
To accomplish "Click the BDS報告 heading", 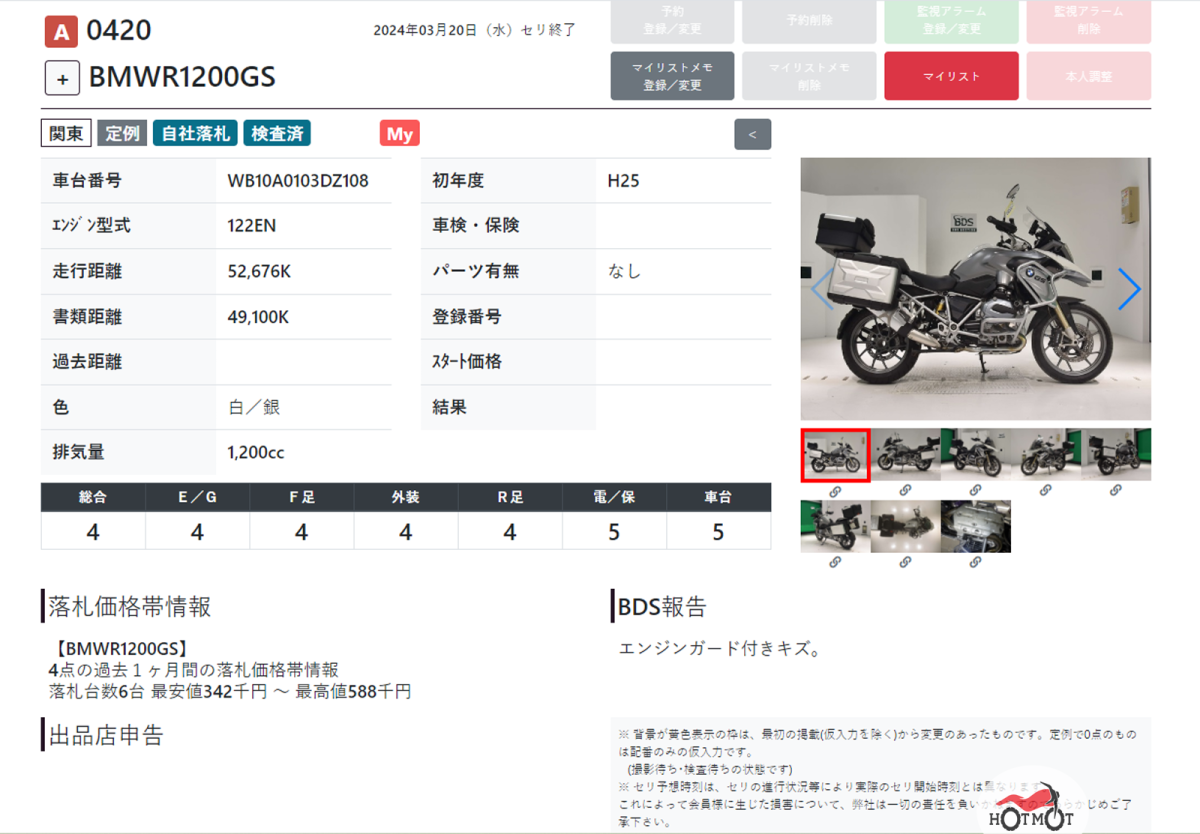I will pos(662,606).
